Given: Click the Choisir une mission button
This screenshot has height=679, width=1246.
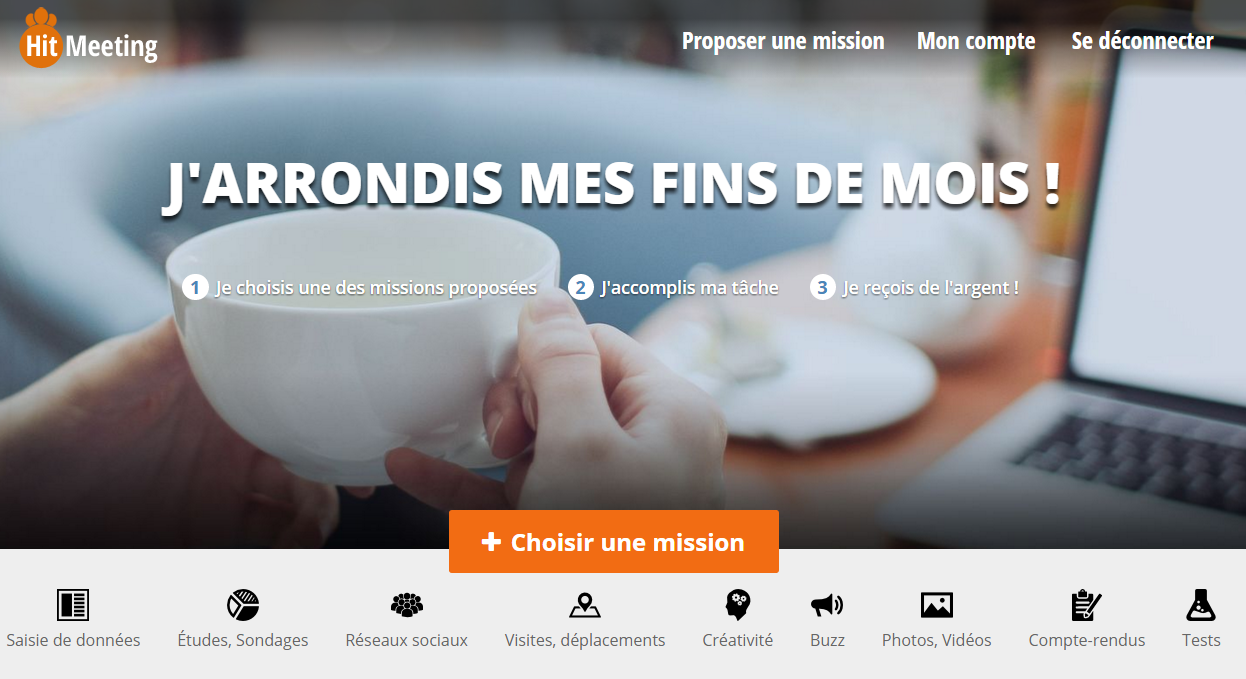Looking at the screenshot, I should tap(614, 542).
